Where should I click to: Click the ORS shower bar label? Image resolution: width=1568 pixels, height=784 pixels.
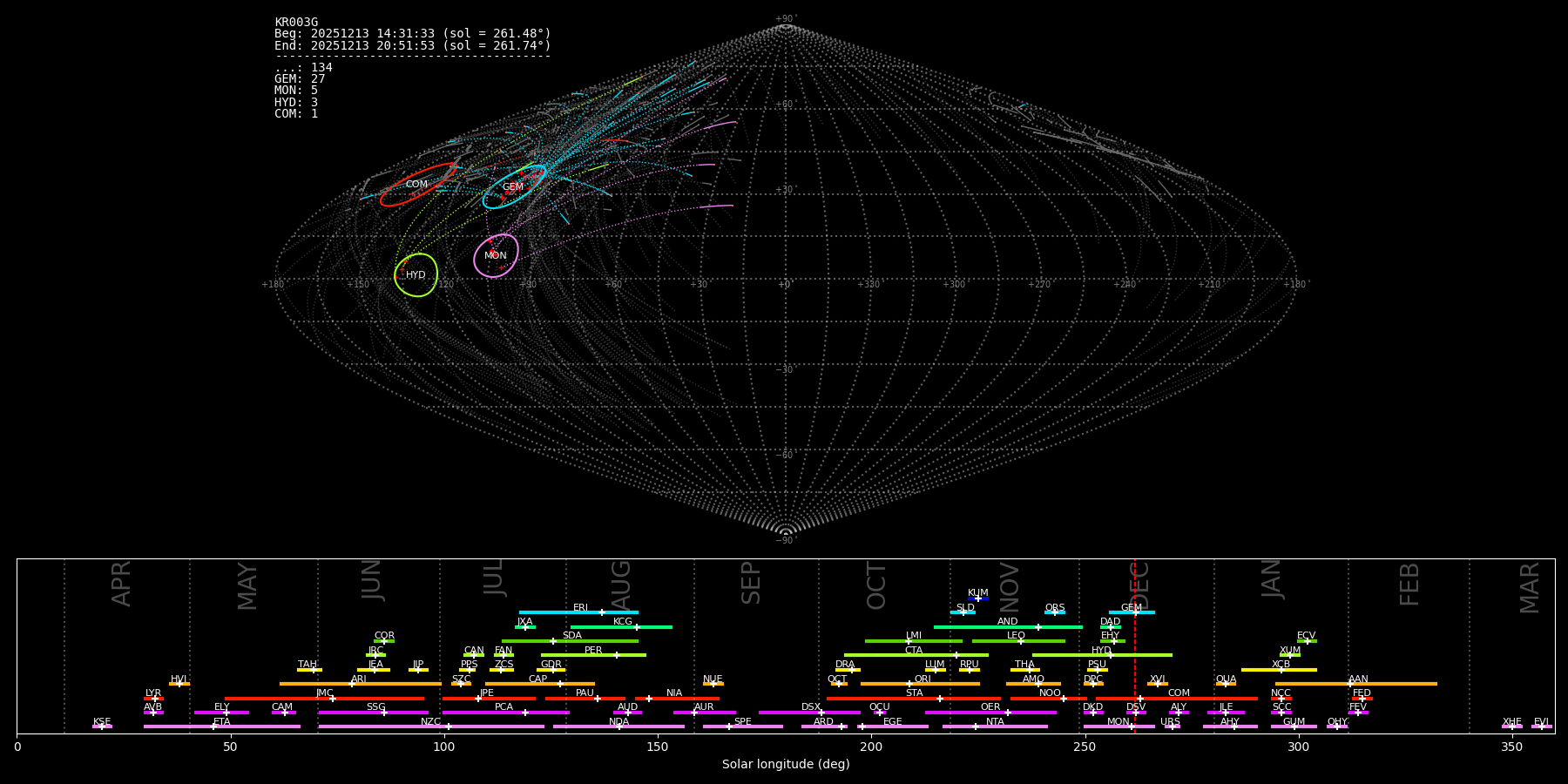click(1055, 608)
